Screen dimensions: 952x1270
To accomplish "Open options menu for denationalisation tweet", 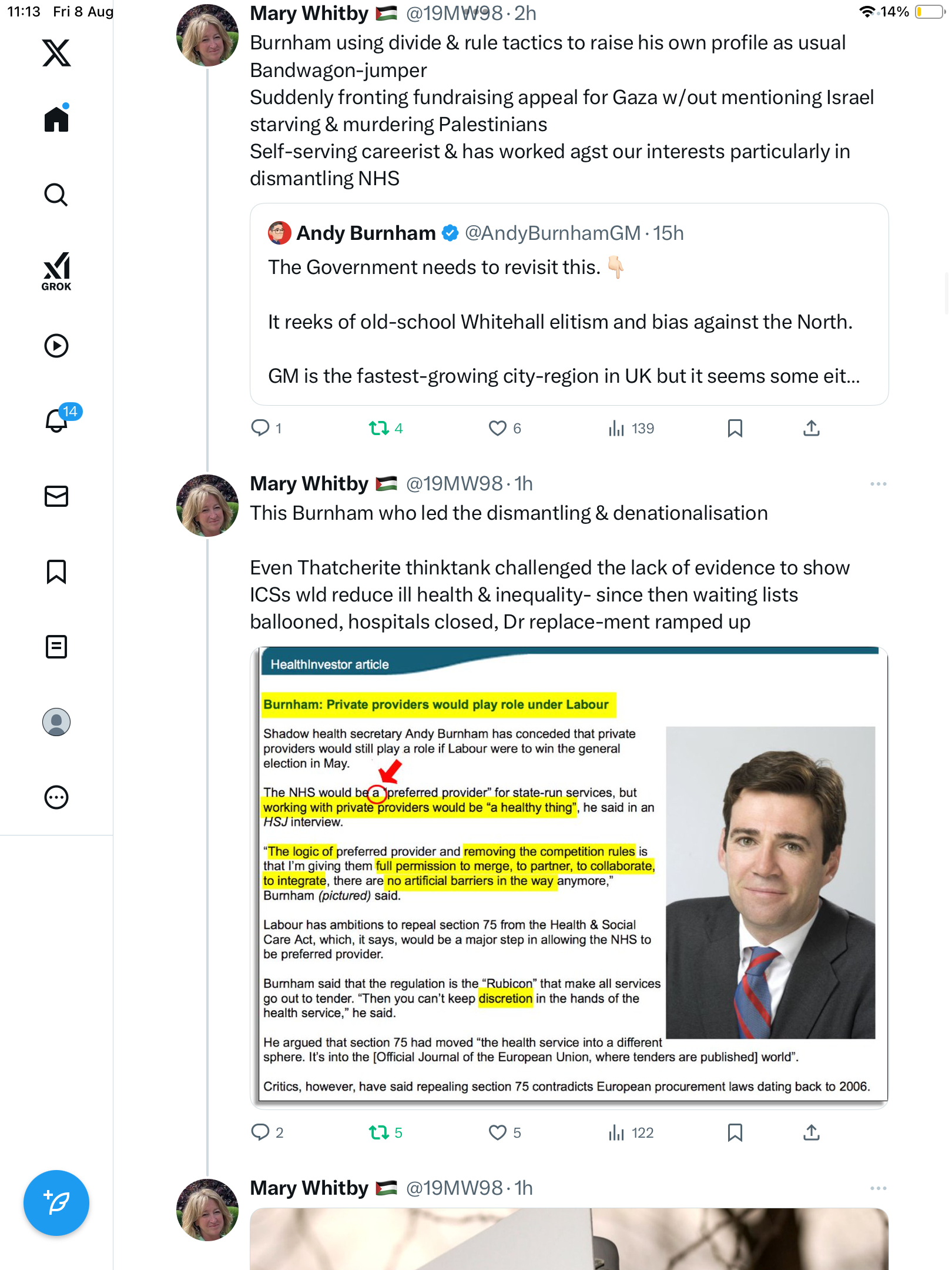I will (x=878, y=484).
